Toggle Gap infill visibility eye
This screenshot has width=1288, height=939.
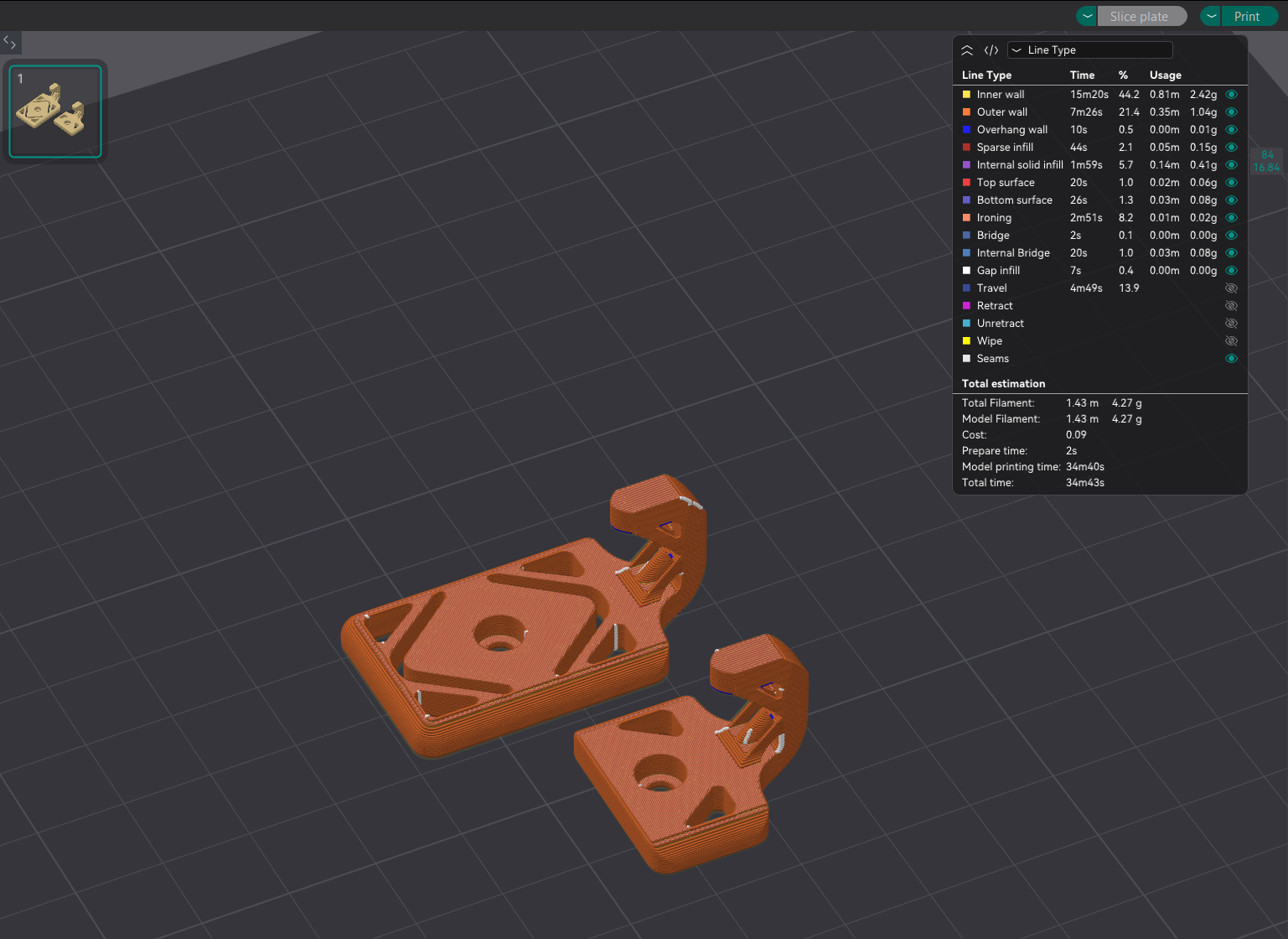coord(1232,271)
